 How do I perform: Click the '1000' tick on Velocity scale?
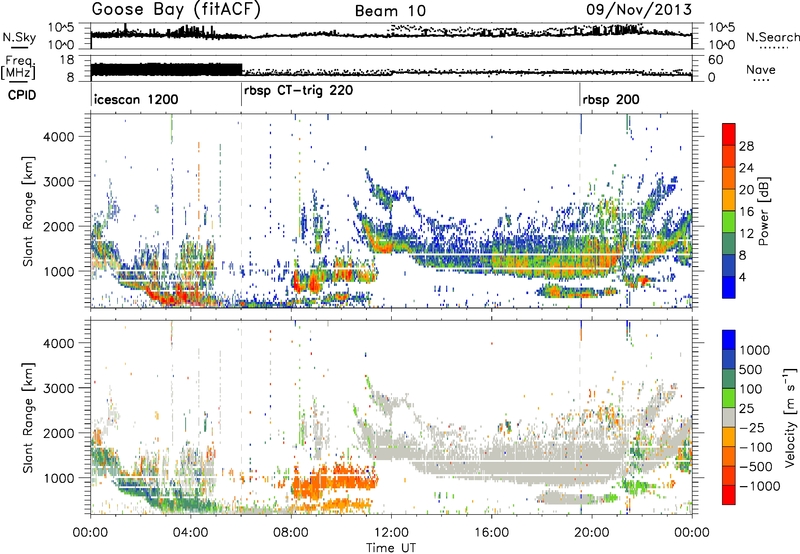[x=755, y=350]
